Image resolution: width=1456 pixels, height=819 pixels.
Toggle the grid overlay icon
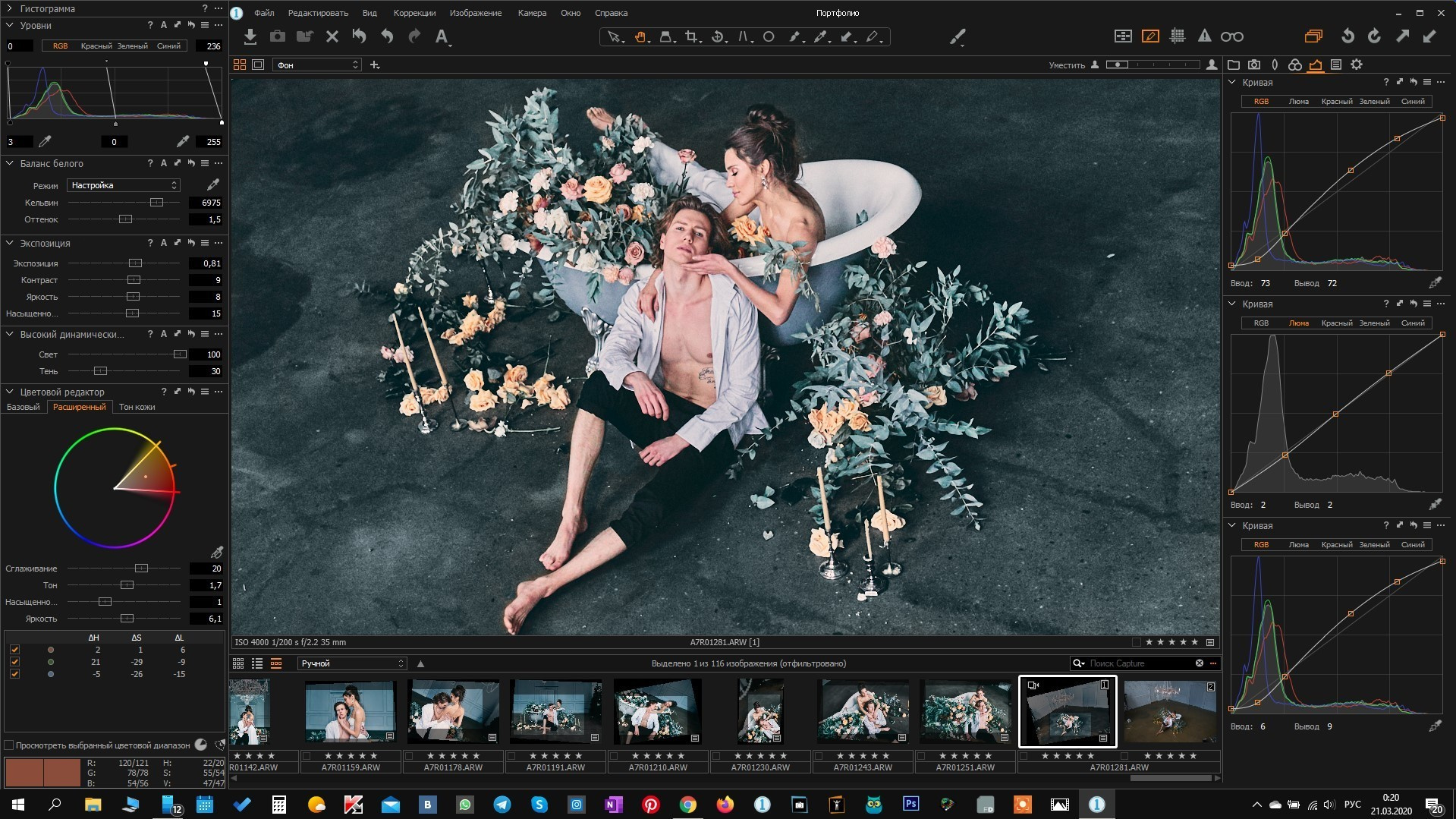pyautogui.click(x=1178, y=36)
